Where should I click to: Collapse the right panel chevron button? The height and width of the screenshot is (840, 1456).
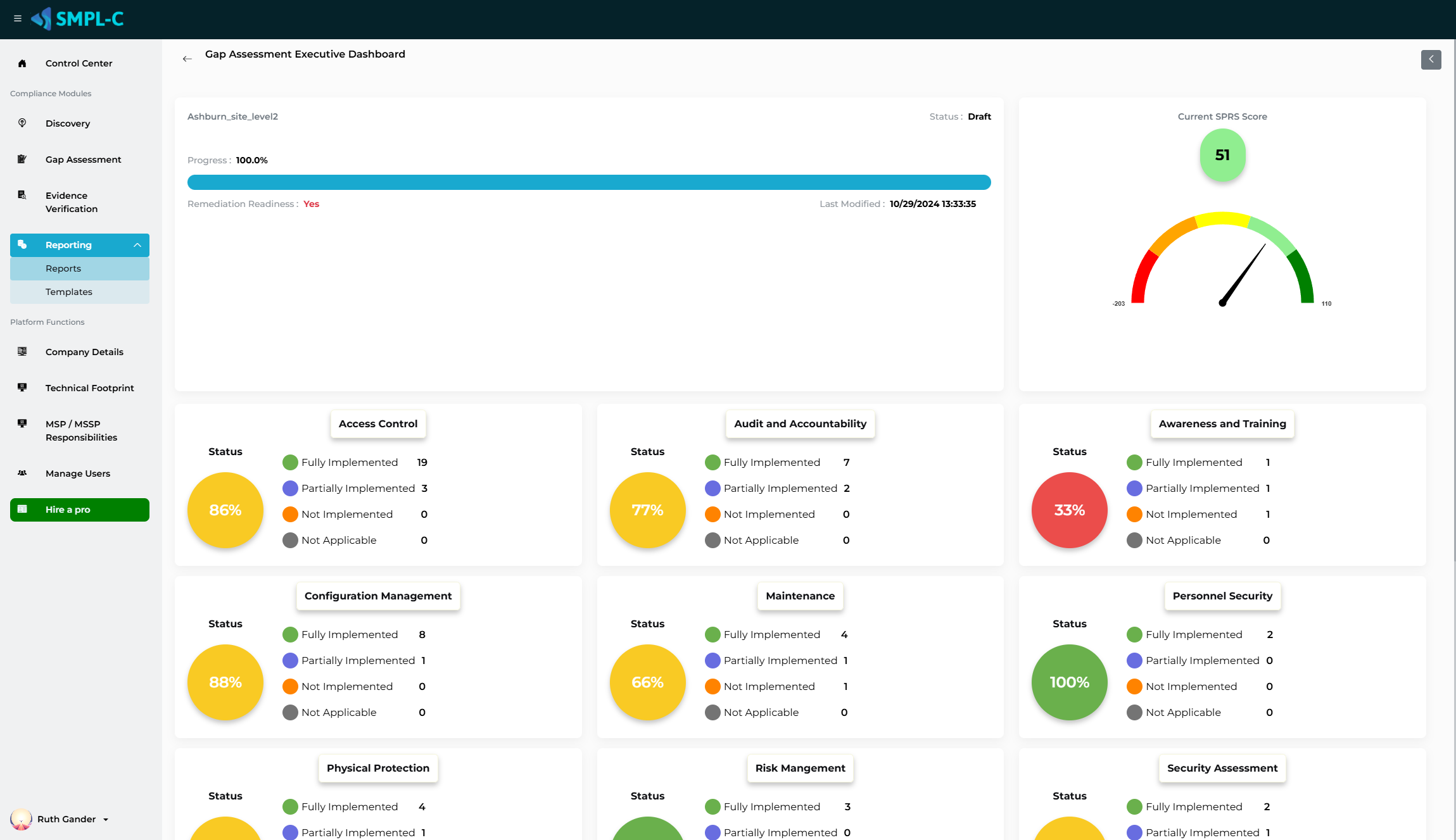(x=1431, y=60)
